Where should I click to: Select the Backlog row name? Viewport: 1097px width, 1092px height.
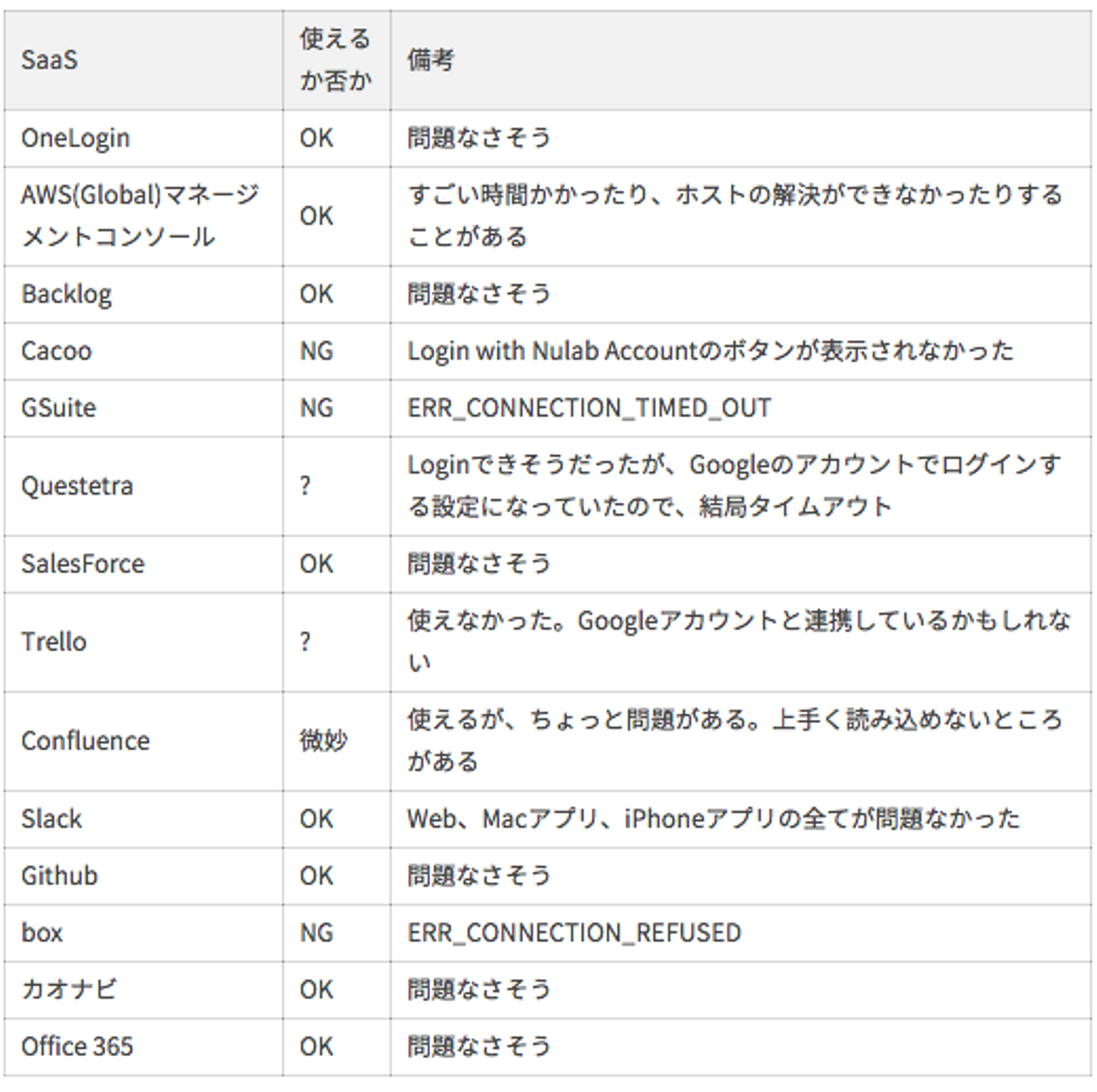pyautogui.click(x=66, y=294)
